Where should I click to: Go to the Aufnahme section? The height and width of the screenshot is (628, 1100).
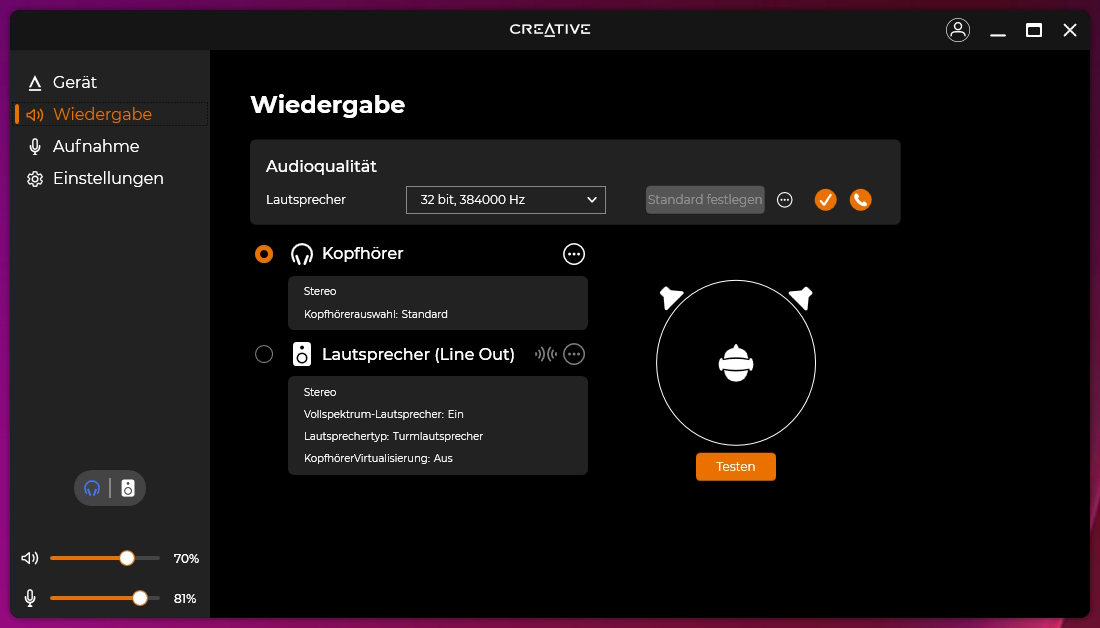pos(96,146)
